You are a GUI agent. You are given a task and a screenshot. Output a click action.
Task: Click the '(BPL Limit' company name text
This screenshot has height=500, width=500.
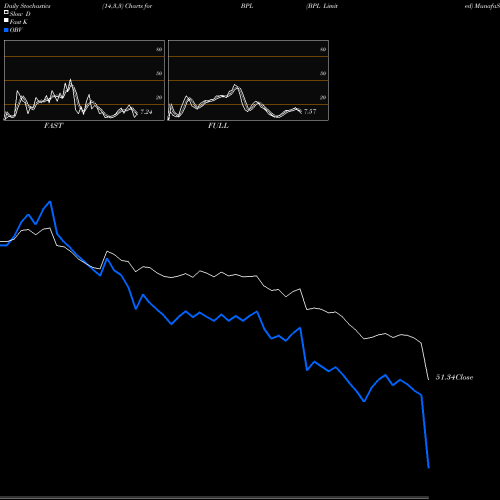(x=322, y=6)
